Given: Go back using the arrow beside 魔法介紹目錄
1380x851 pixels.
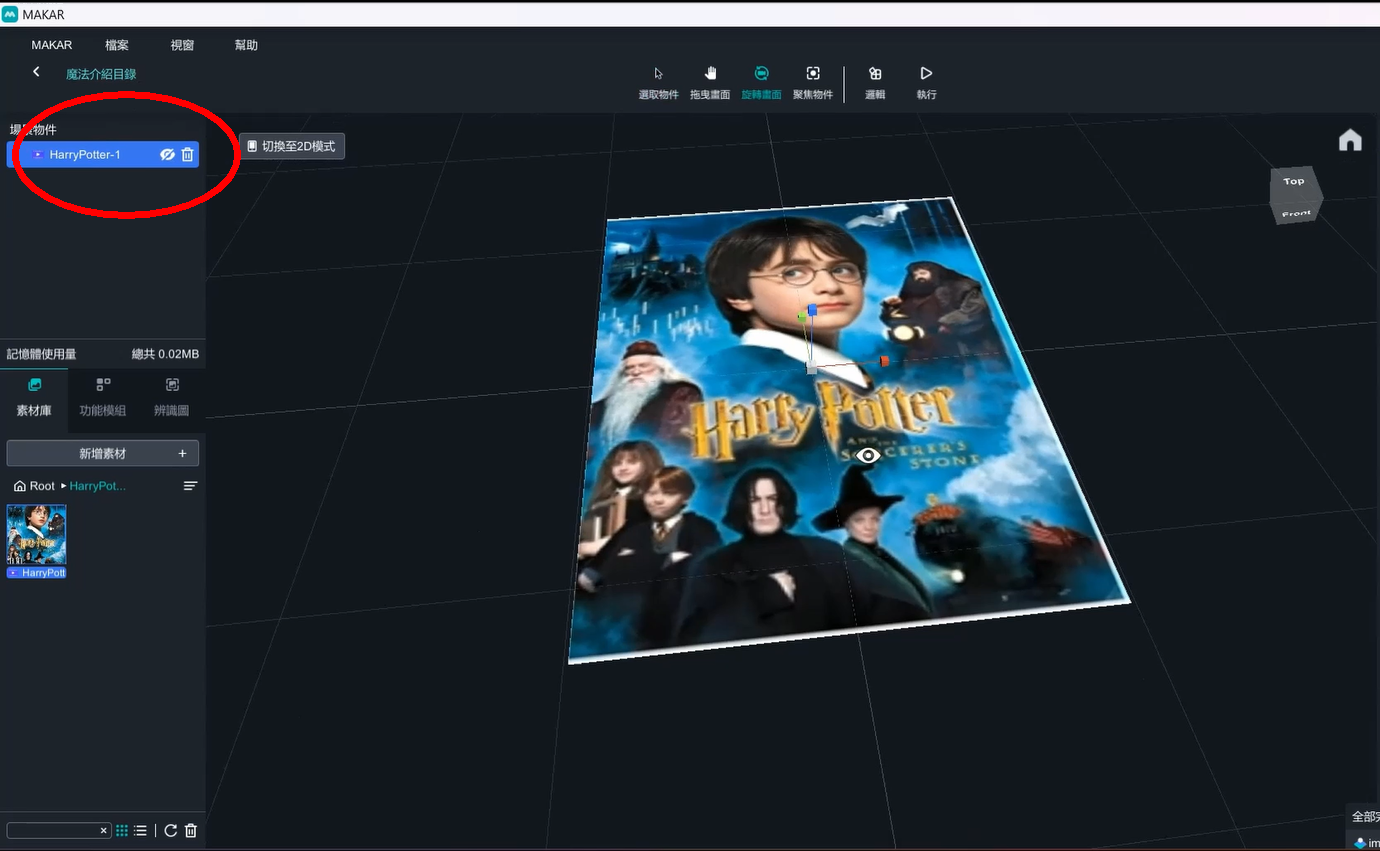Looking at the screenshot, I should coord(36,72).
